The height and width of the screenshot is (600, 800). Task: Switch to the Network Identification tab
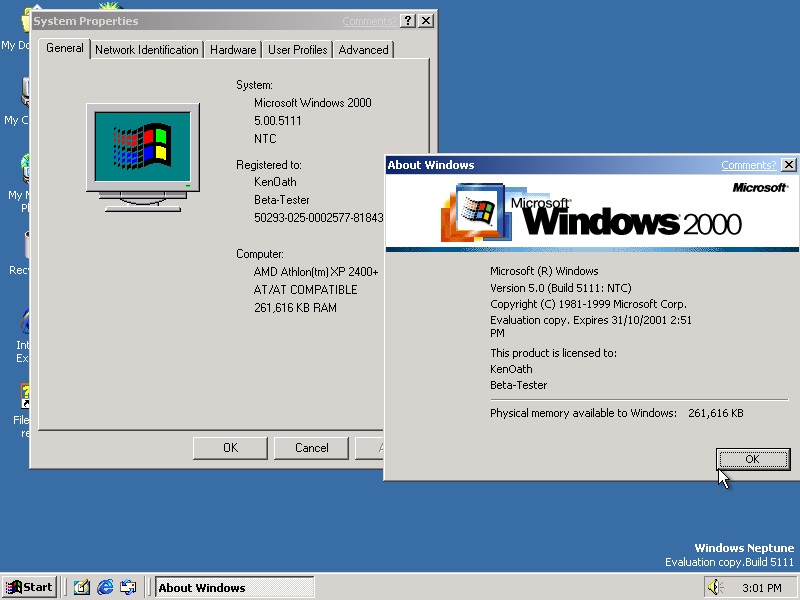[146, 50]
